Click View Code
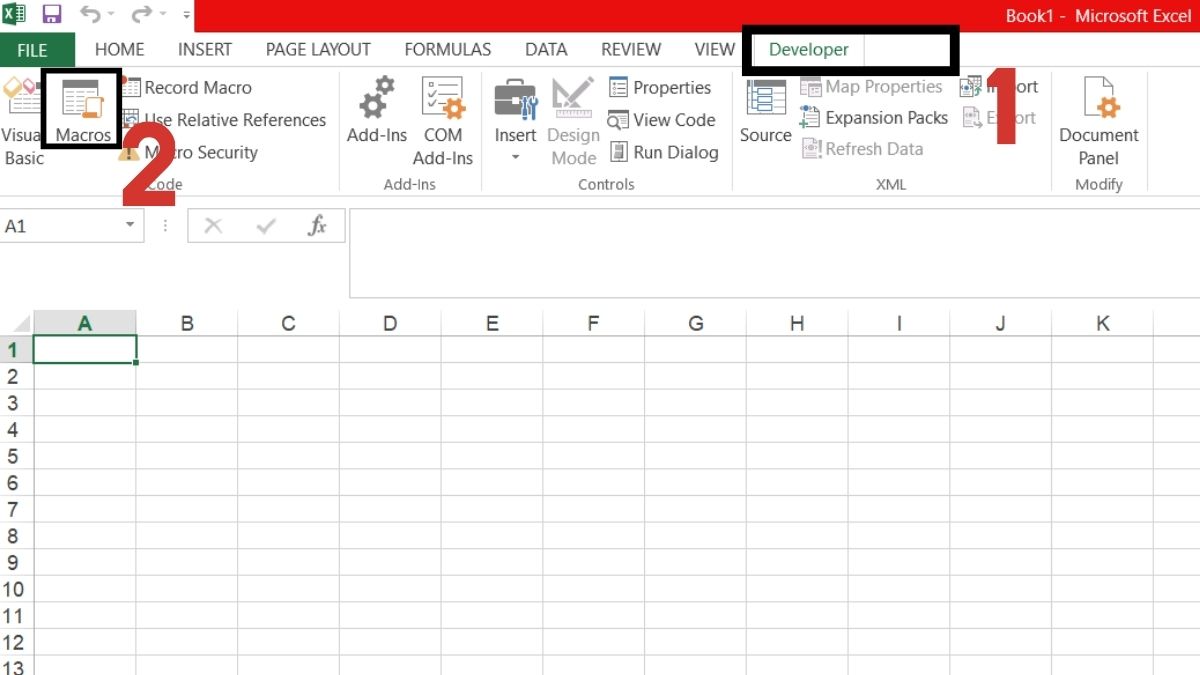 [662, 120]
